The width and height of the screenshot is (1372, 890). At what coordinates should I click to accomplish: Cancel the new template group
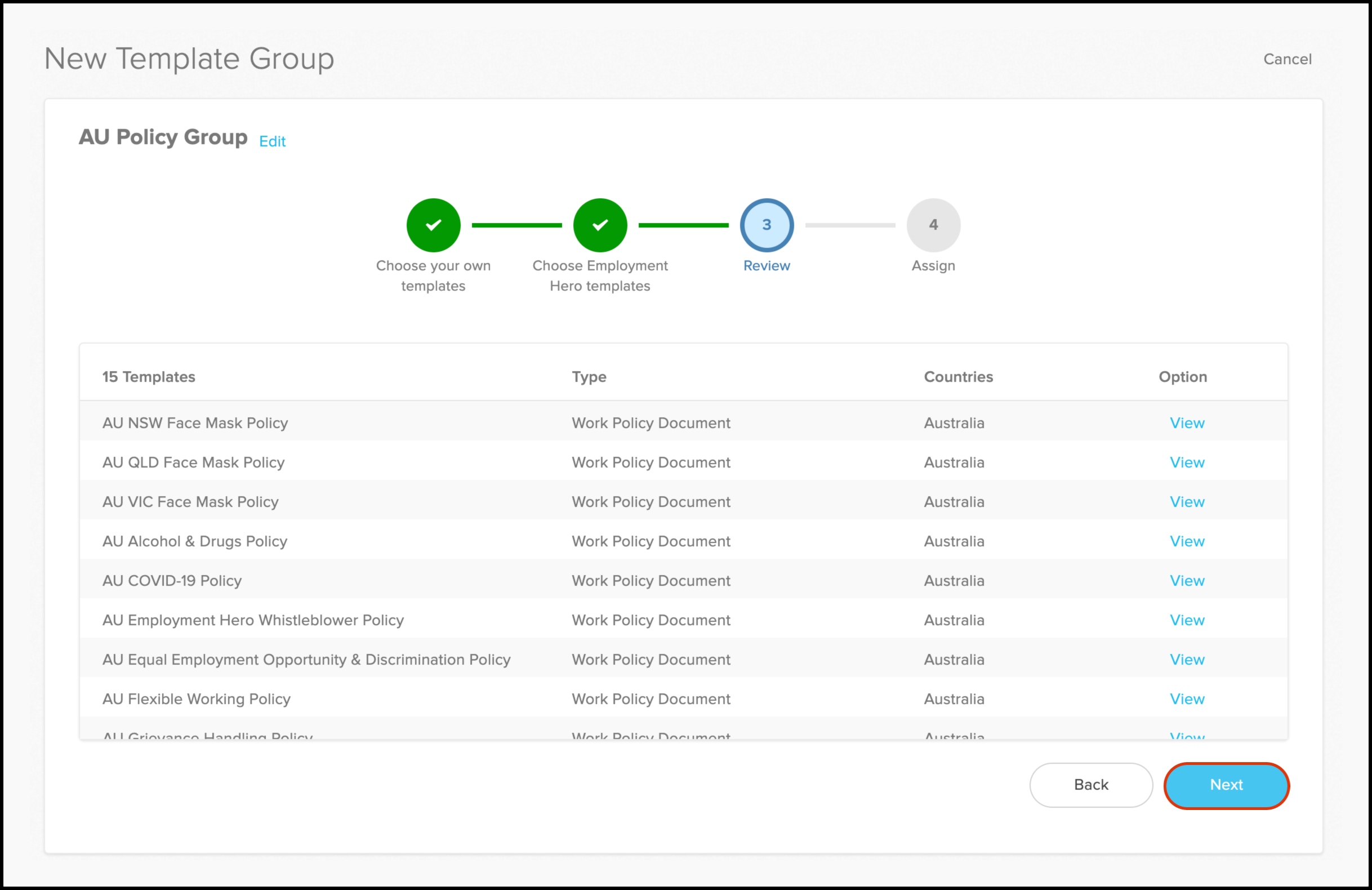[x=1287, y=59]
